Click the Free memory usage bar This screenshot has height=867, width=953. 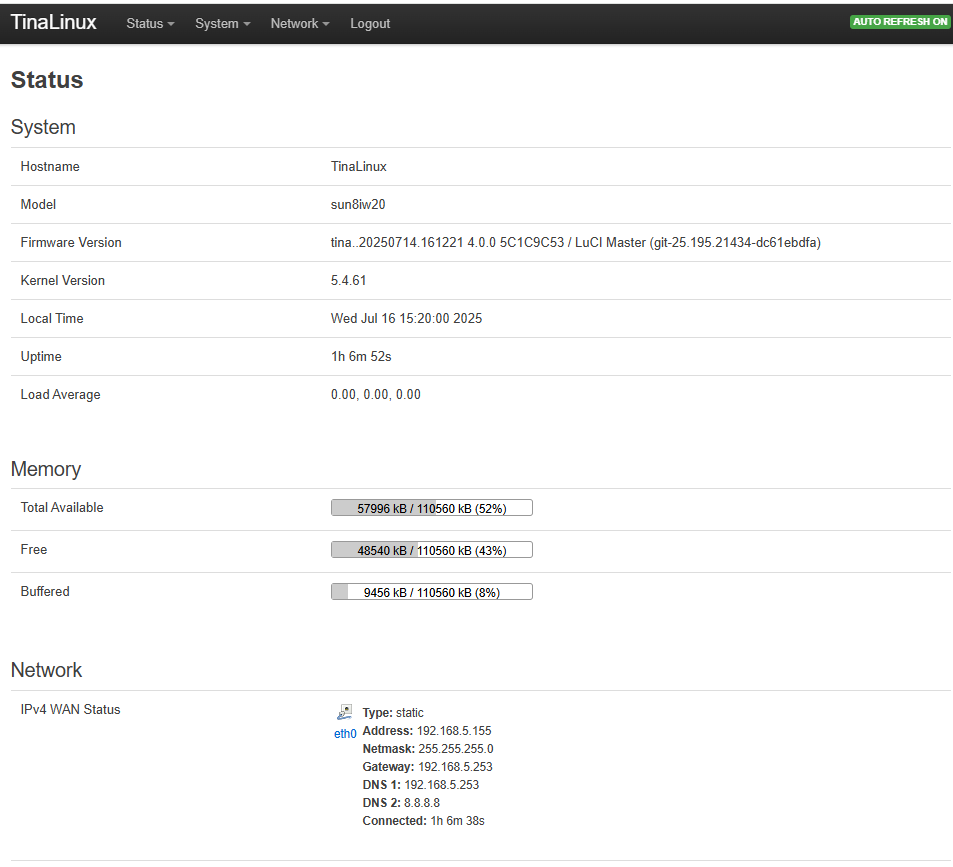pos(431,550)
